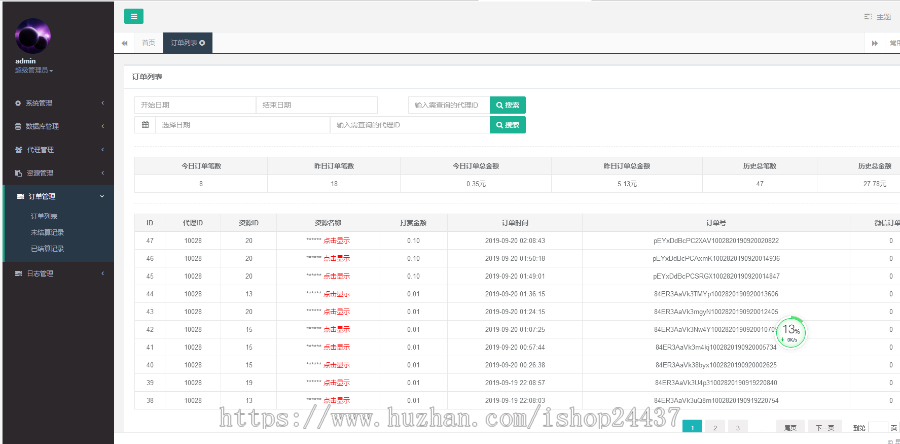Viewport: 900px width, 444px height.
Task: Reveal resource name for order 40
Action: pyautogui.click(x=336, y=365)
